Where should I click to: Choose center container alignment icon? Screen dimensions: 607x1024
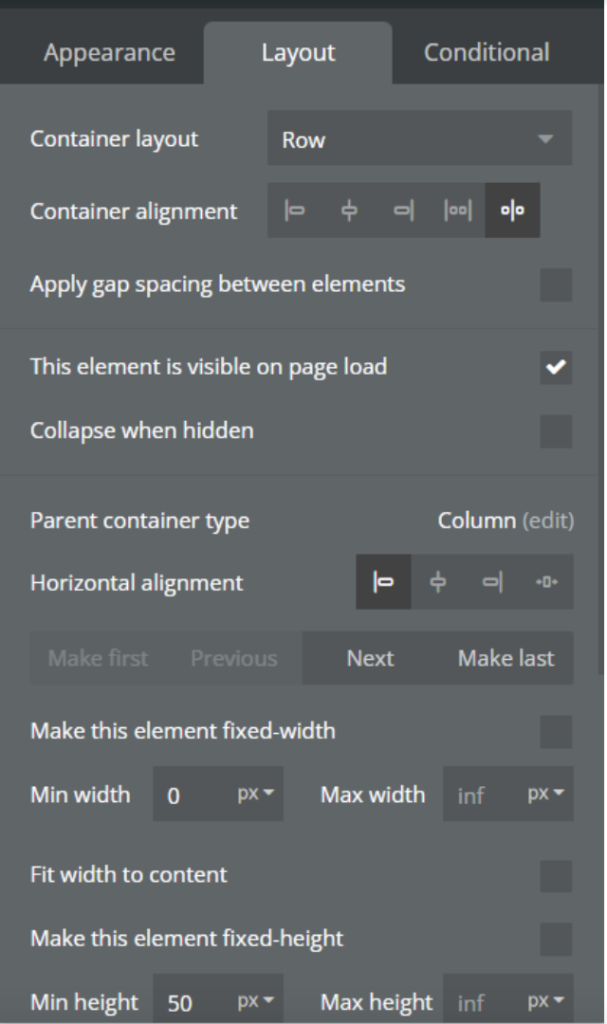[x=349, y=211]
